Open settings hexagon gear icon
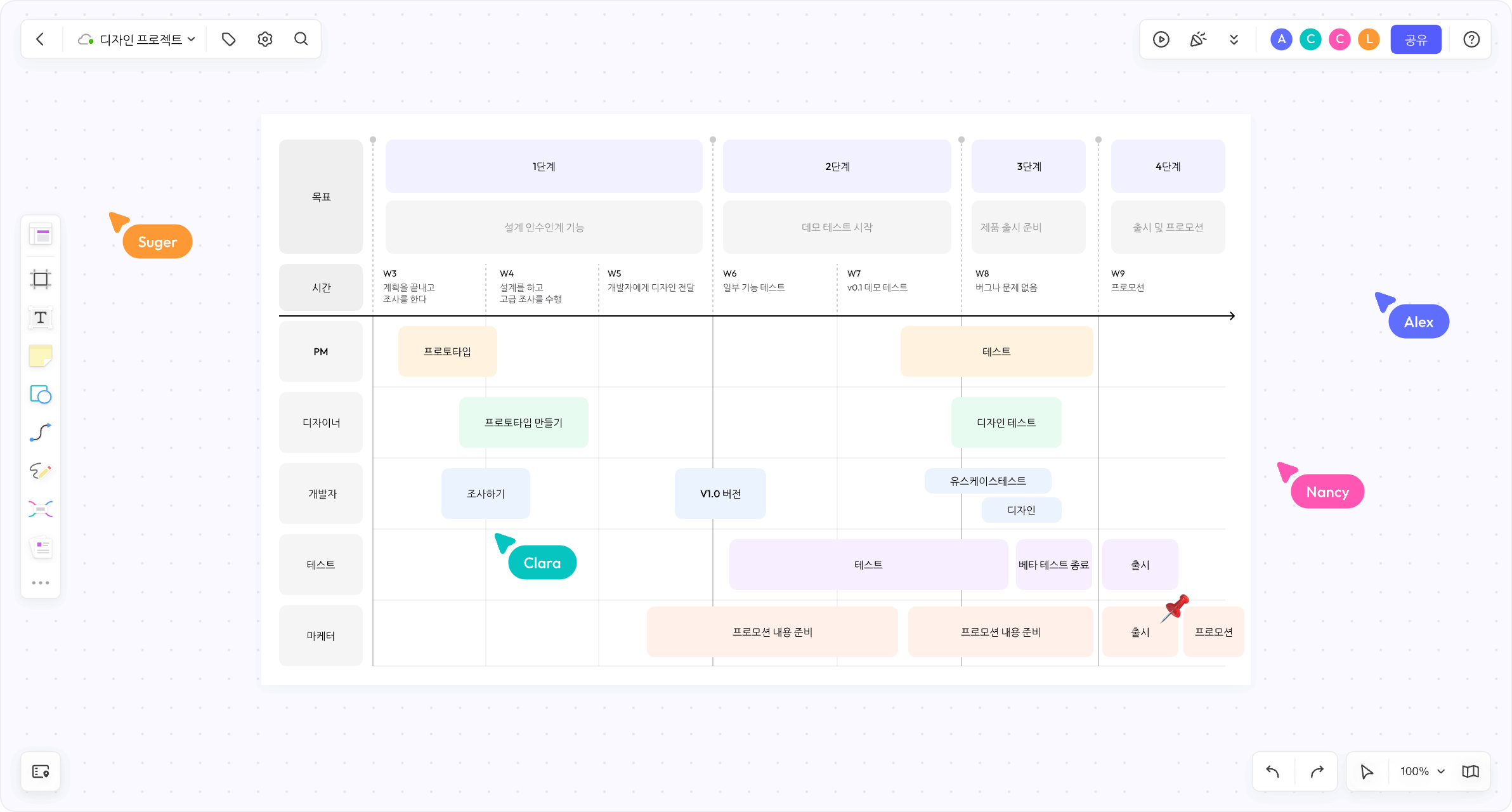The width and height of the screenshot is (1512, 812). 265,39
